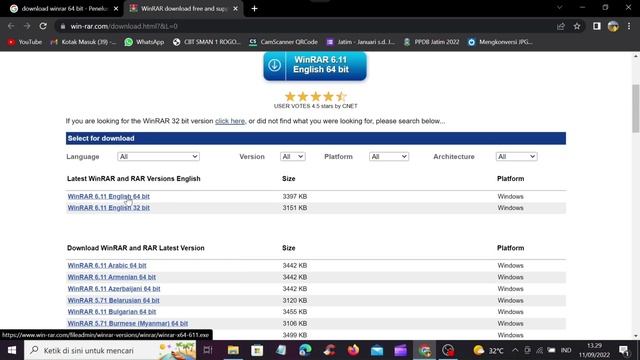Open the Chrome three-dot menu
This screenshot has height=360, width=640.
[x=629, y=26]
